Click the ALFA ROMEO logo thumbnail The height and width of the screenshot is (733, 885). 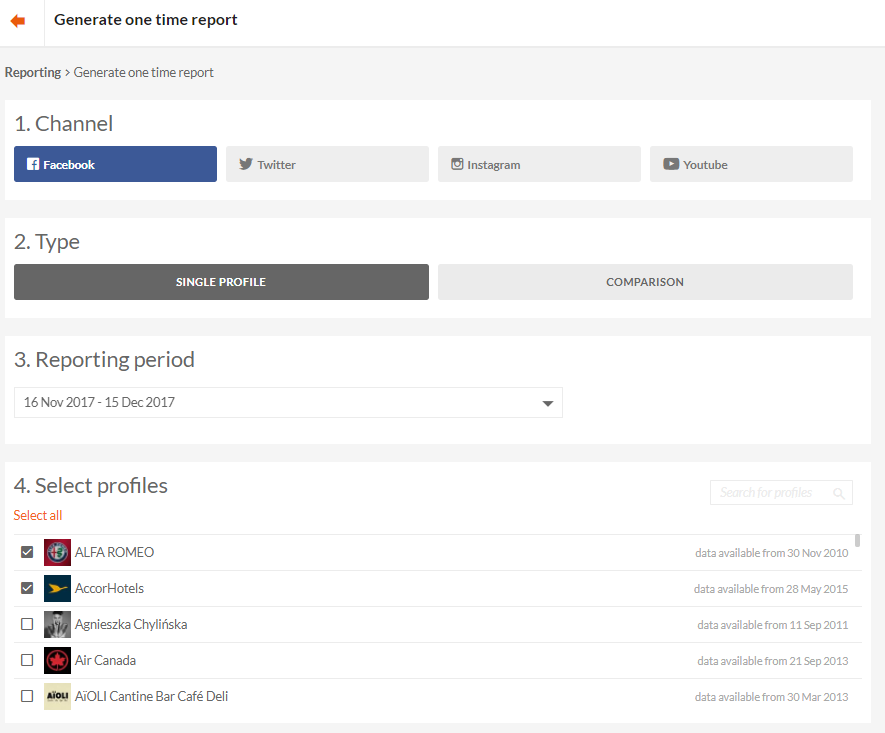click(58, 552)
